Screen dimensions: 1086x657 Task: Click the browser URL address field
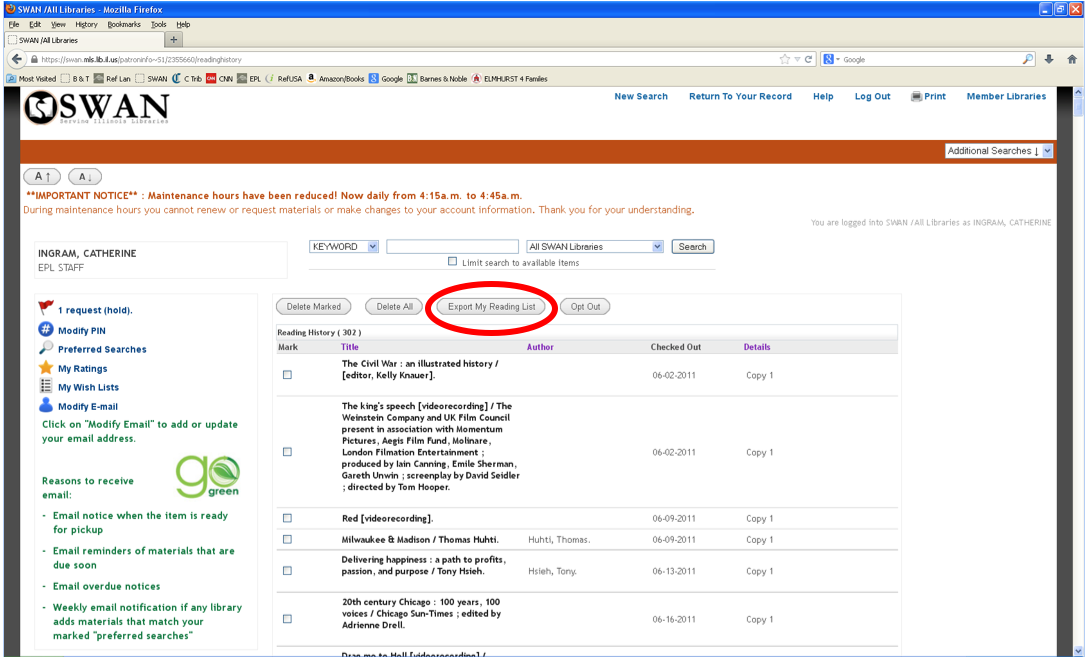(x=409, y=60)
